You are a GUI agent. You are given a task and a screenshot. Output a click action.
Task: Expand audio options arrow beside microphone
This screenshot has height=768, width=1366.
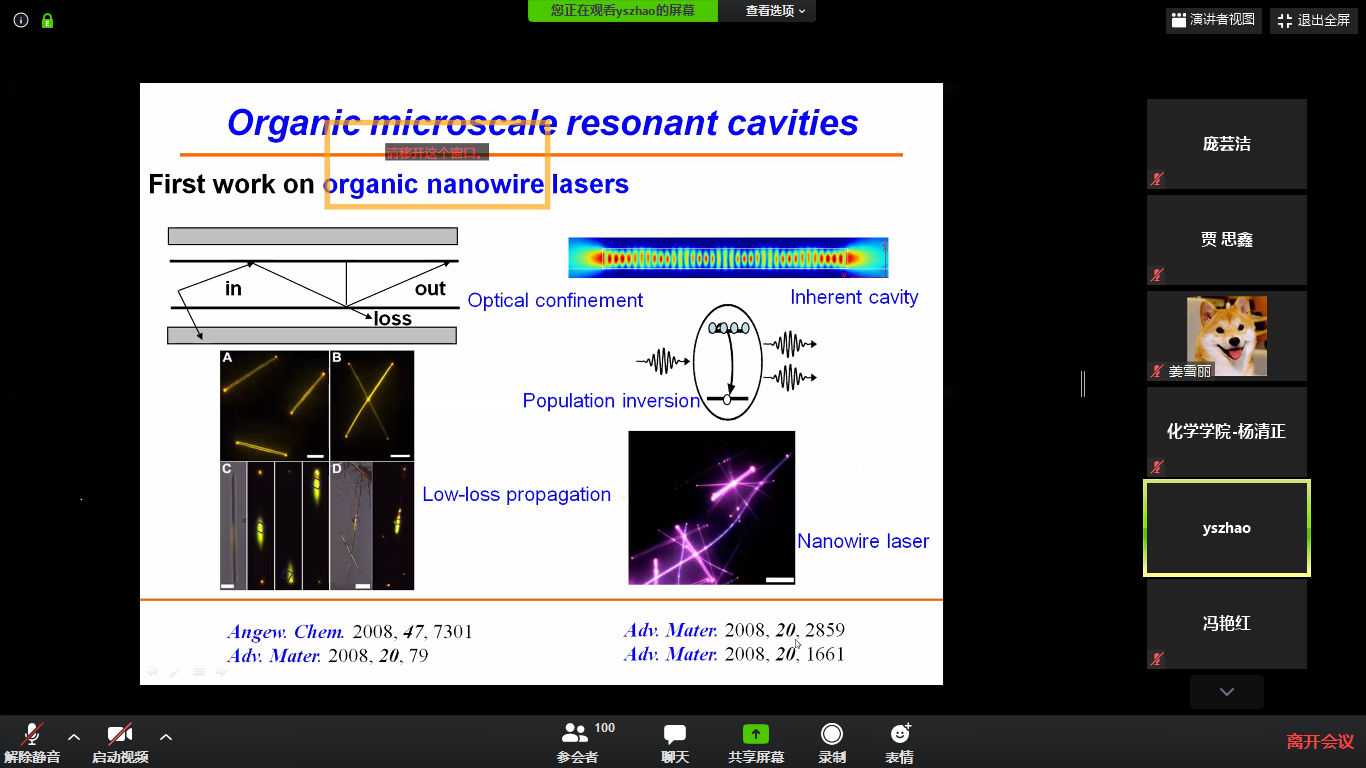tap(74, 737)
